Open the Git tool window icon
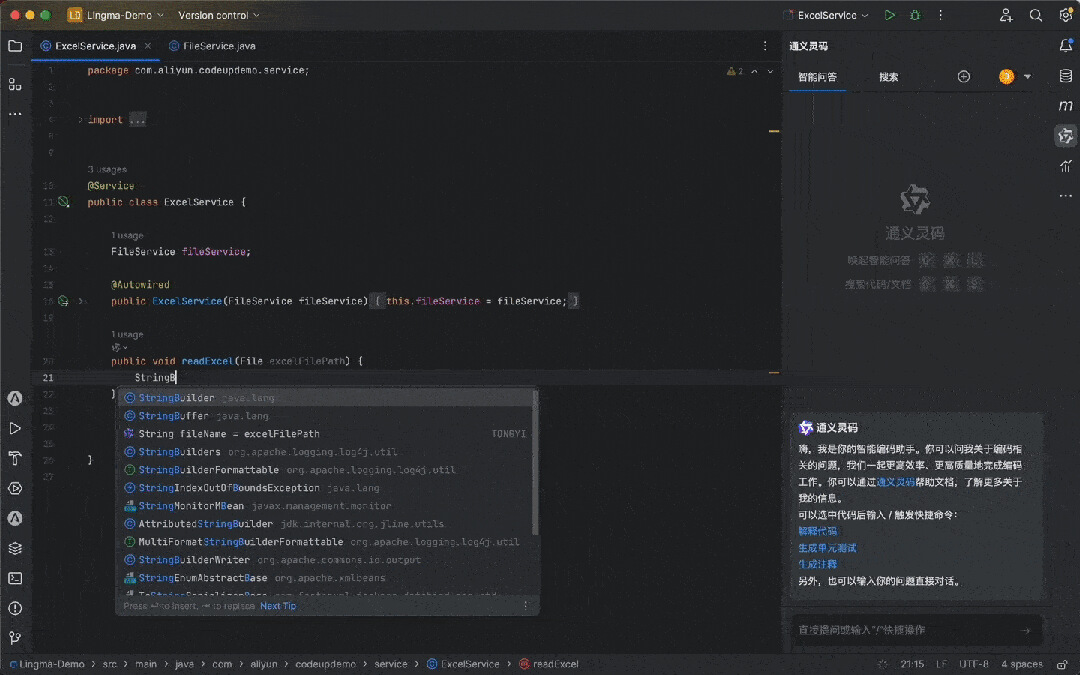The width and height of the screenshot is (1080, 675). click(15, 638)
